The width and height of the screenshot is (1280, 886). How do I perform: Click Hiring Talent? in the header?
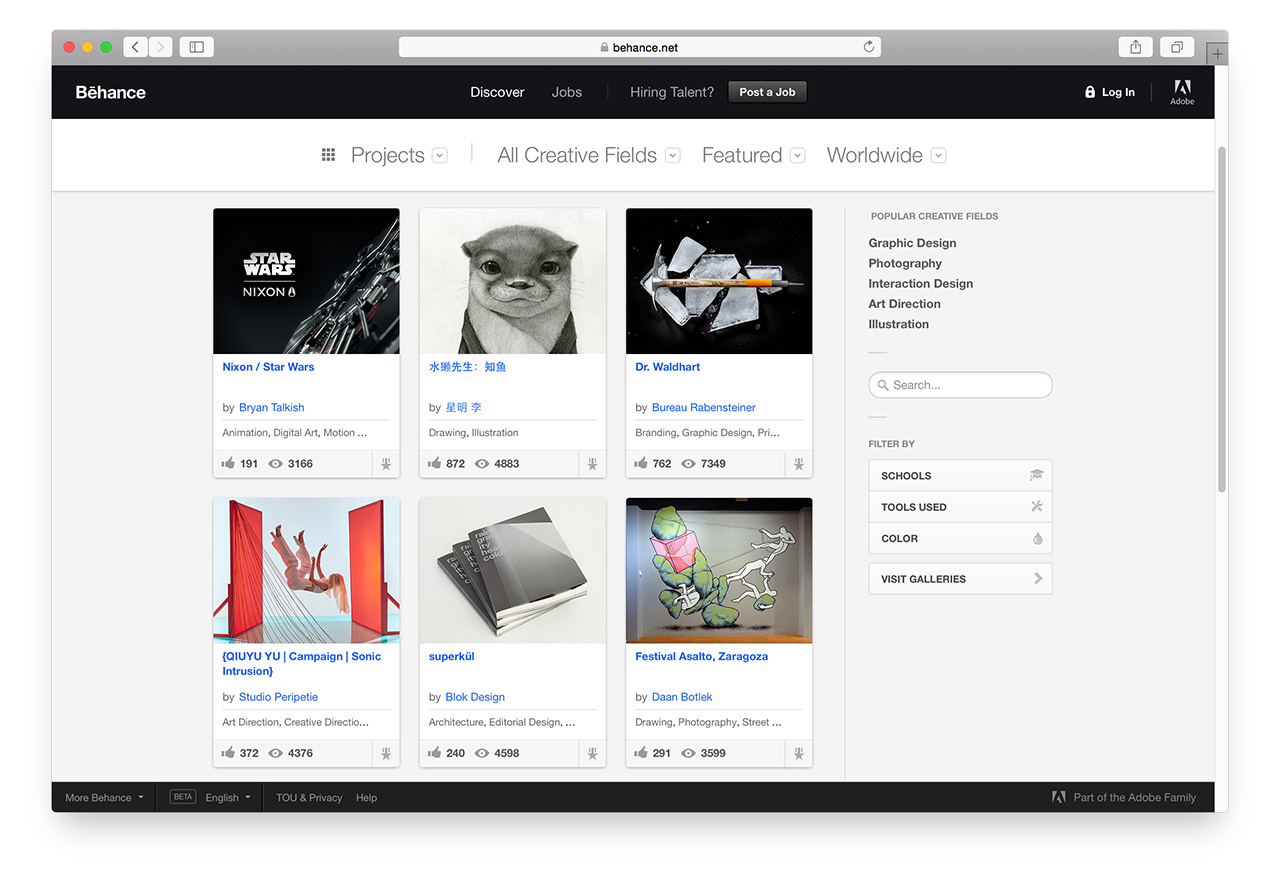672,92
